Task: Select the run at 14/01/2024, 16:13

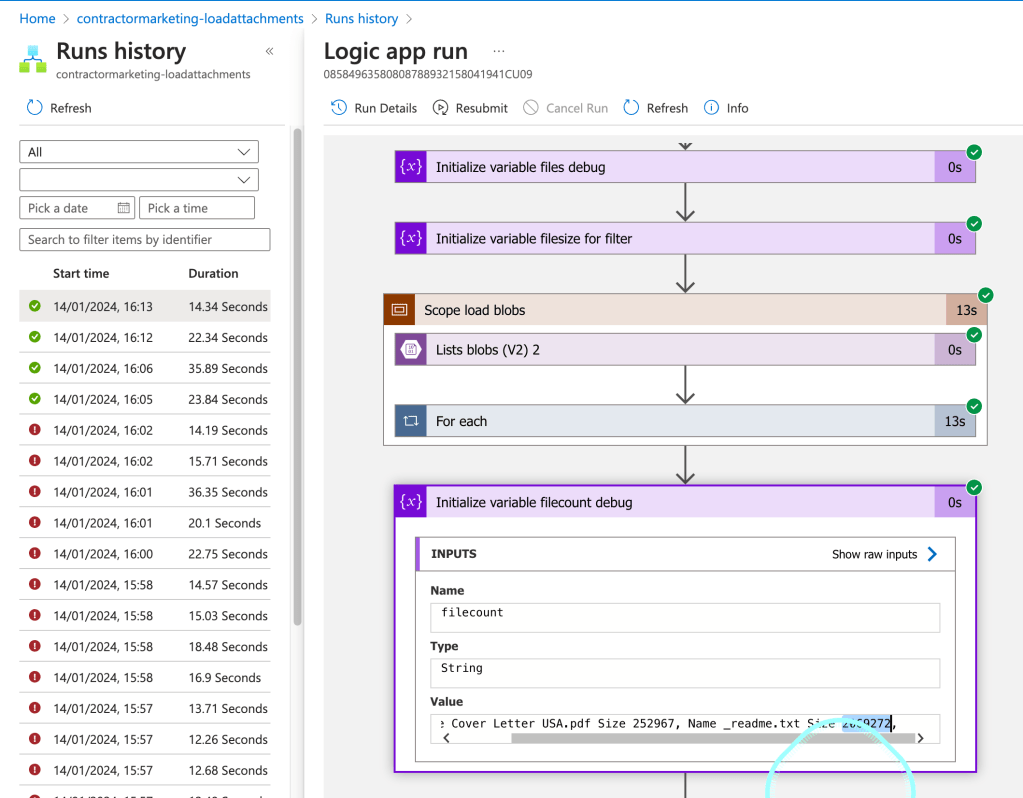Action: pos(145,306)
